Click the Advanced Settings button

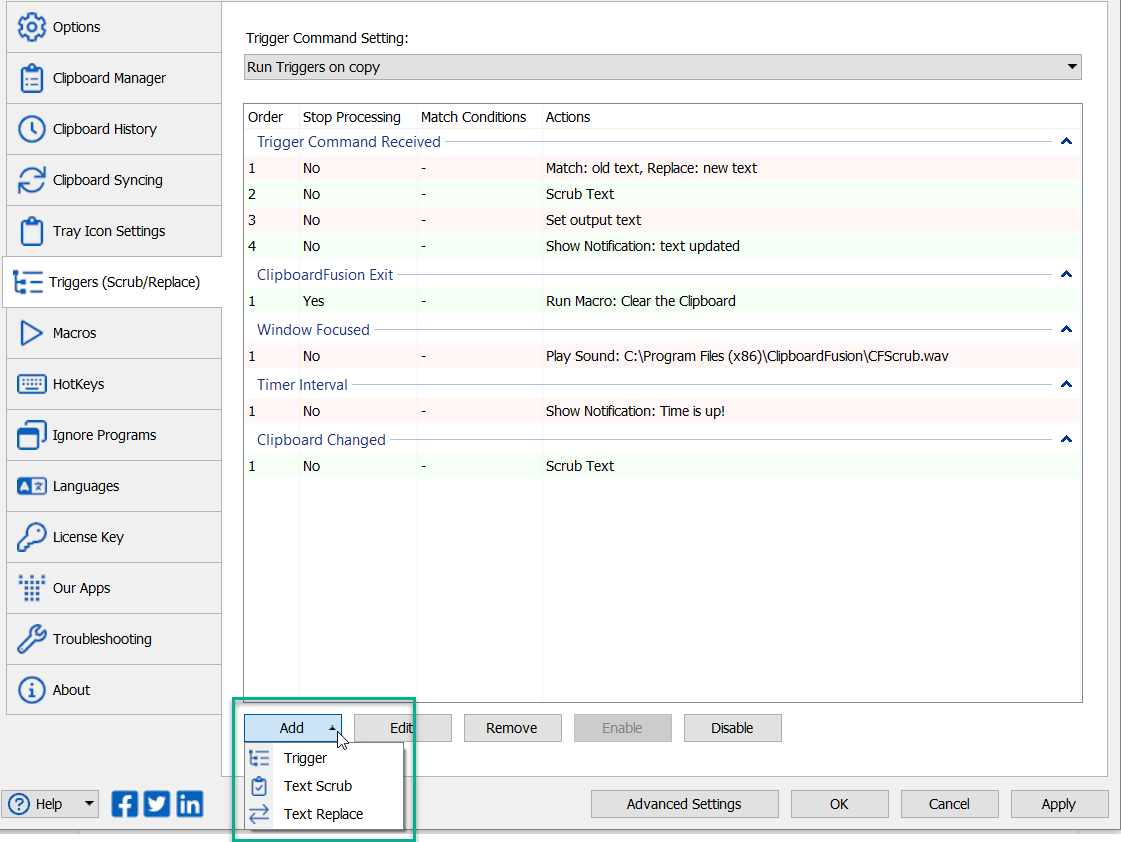pyautogui.click(x=684, y=803)
